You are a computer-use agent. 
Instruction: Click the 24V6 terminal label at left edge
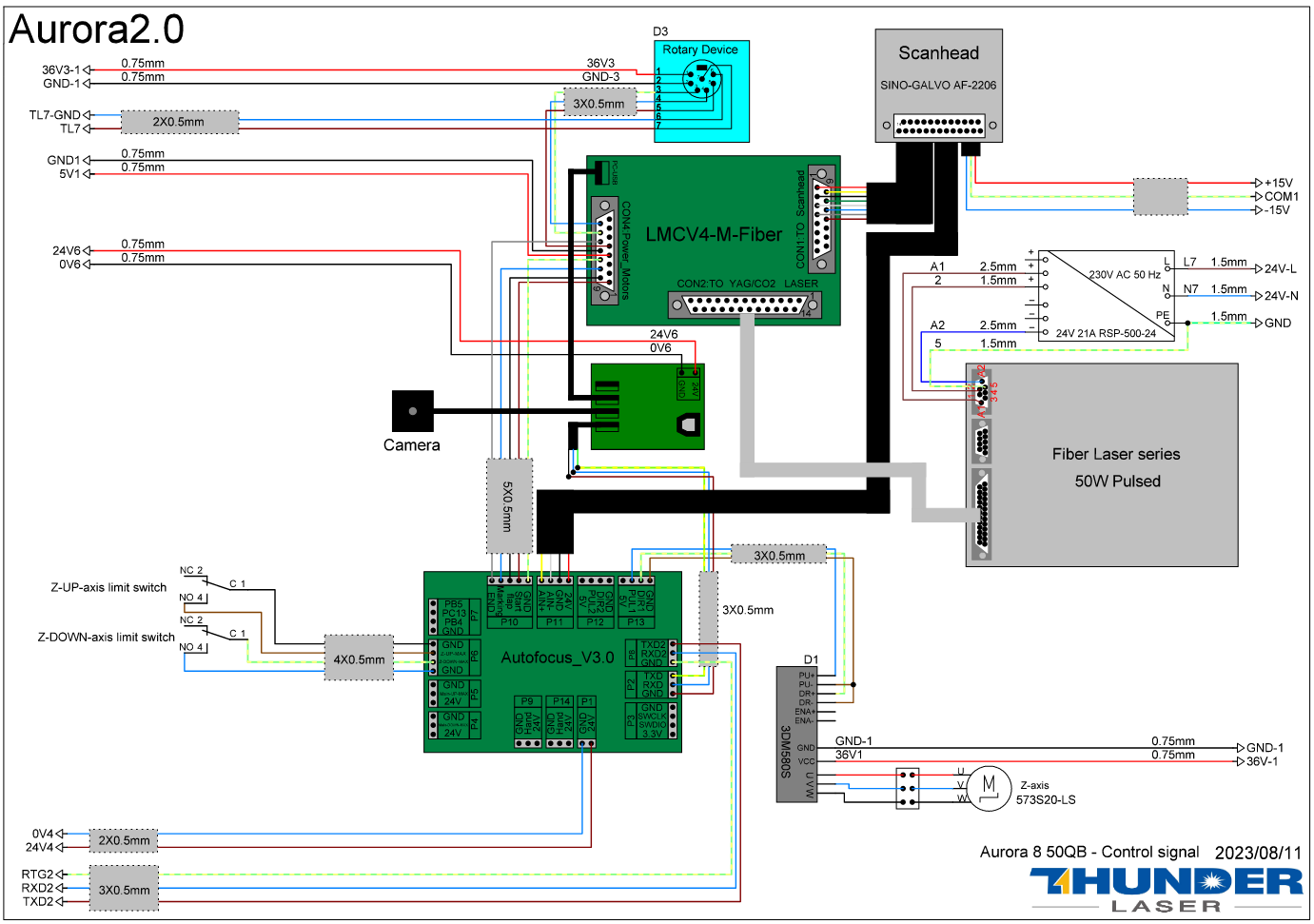[x=67, y=251]
